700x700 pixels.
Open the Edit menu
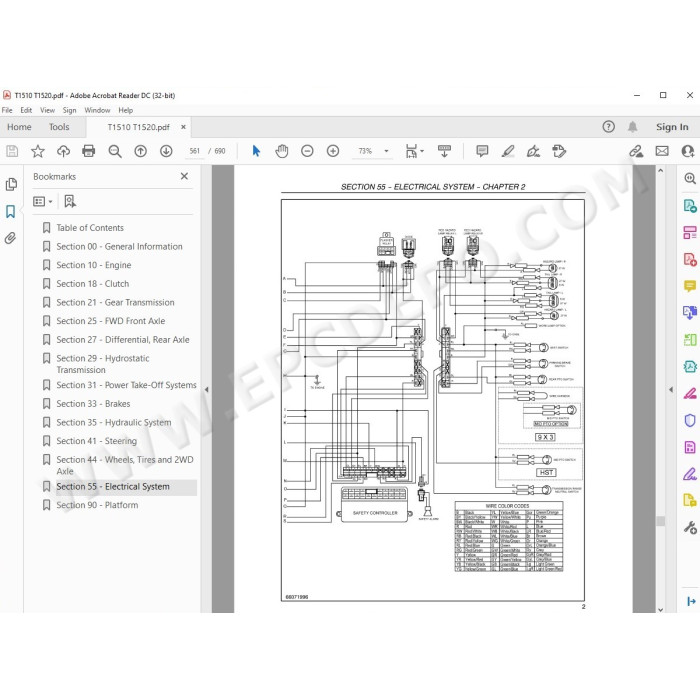click(x=26, y=110)
